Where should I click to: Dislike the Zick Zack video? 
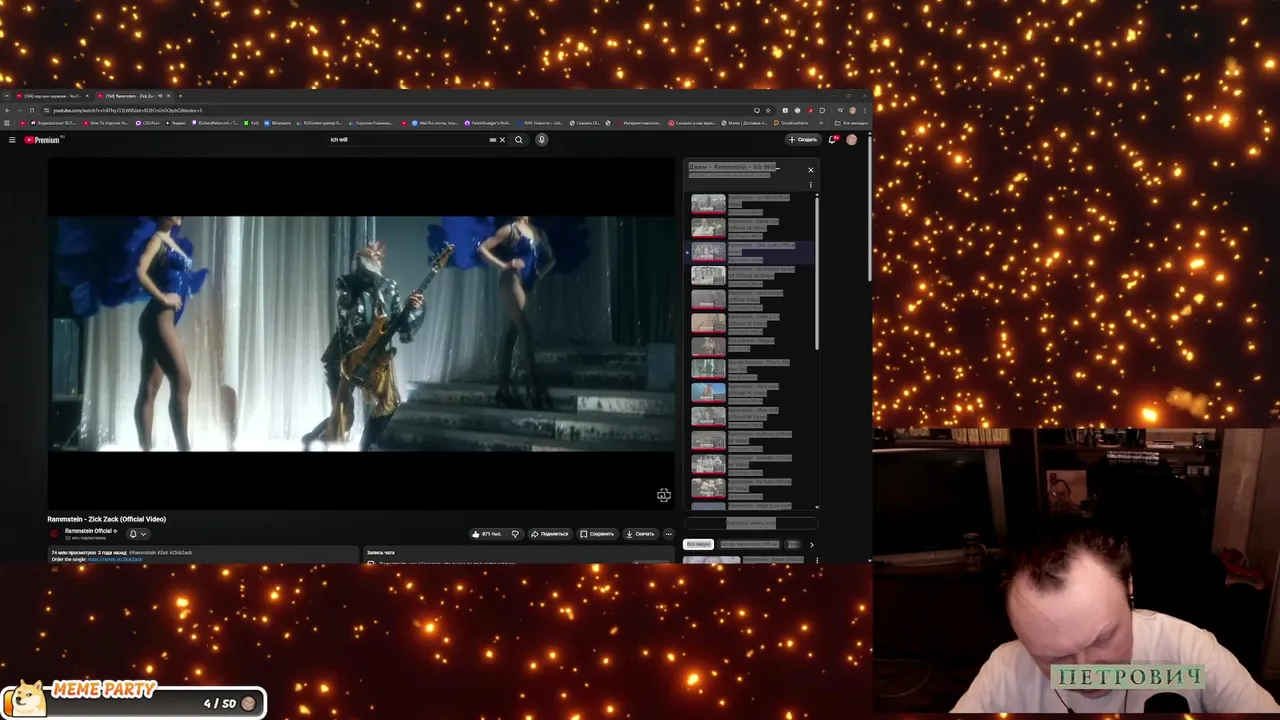click(515, 534)
